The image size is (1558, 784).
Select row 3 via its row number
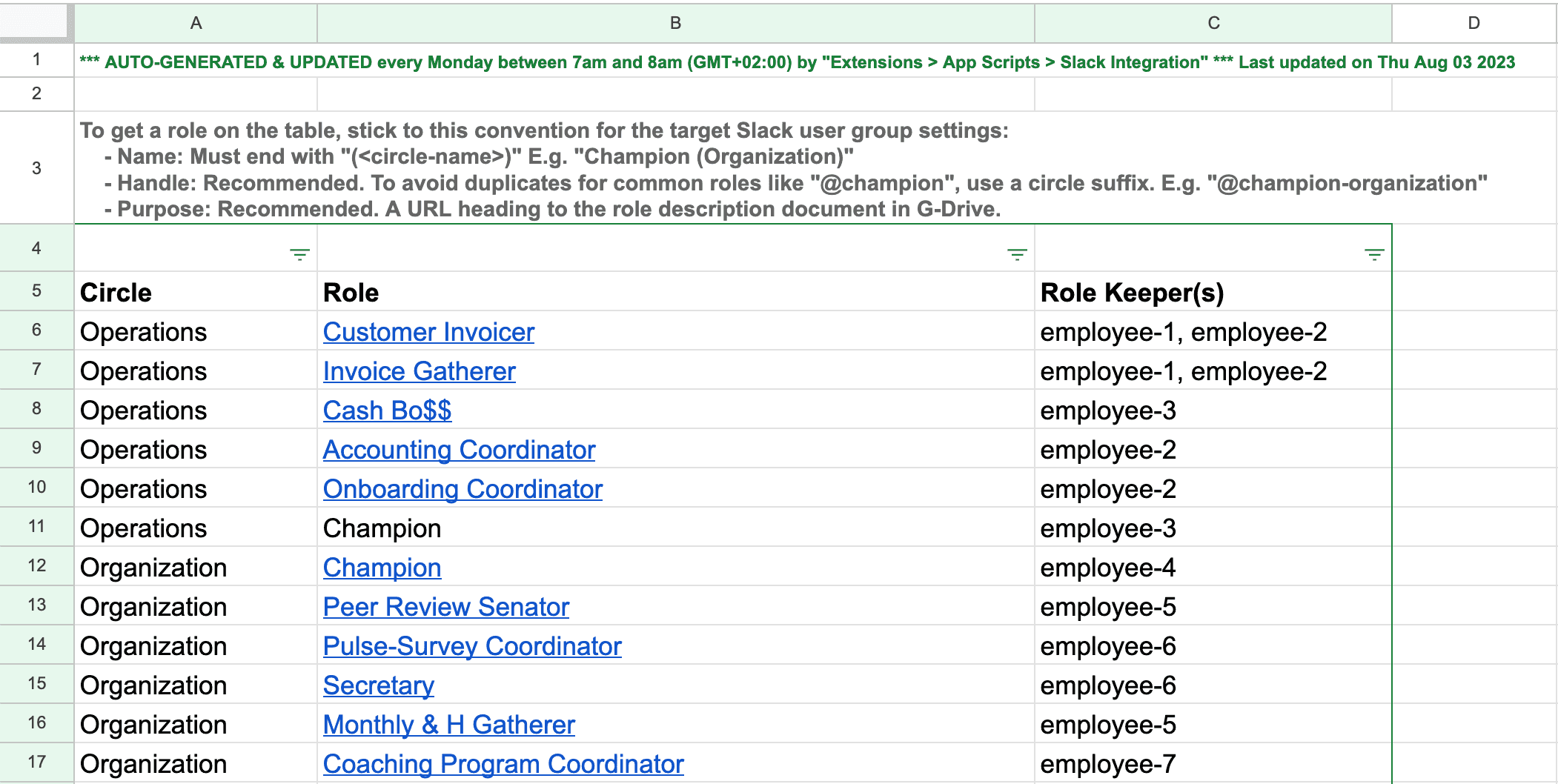pyautogui.click(x=36, y=168)
